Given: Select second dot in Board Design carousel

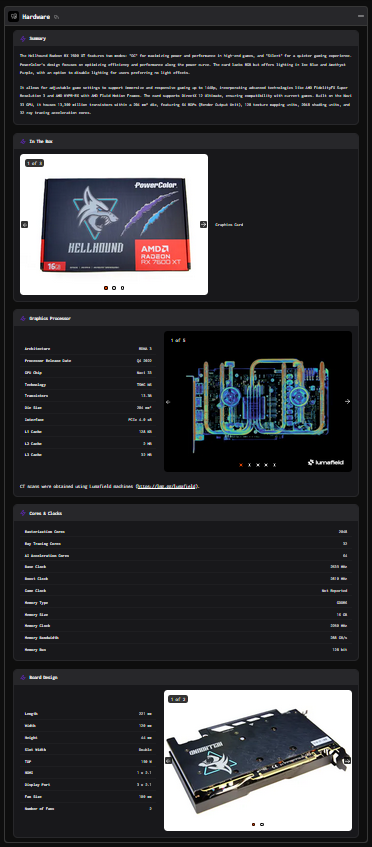Looking at the screenshot, I should (262, 824).
